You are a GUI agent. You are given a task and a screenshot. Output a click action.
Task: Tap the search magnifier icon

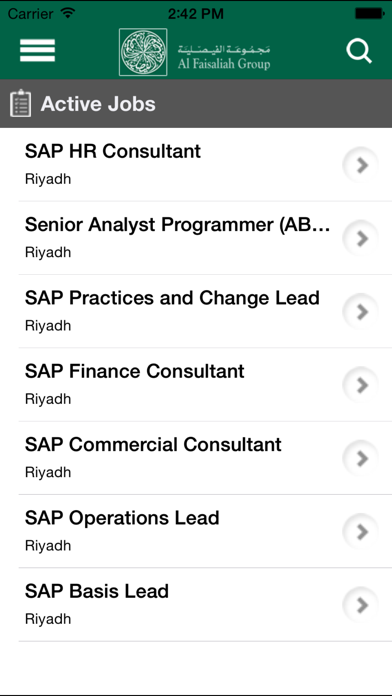coord(359,51)
